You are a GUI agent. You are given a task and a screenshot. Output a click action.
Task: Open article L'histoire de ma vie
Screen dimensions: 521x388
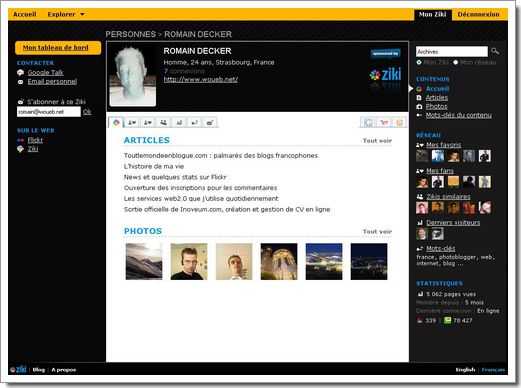[154, 166]
